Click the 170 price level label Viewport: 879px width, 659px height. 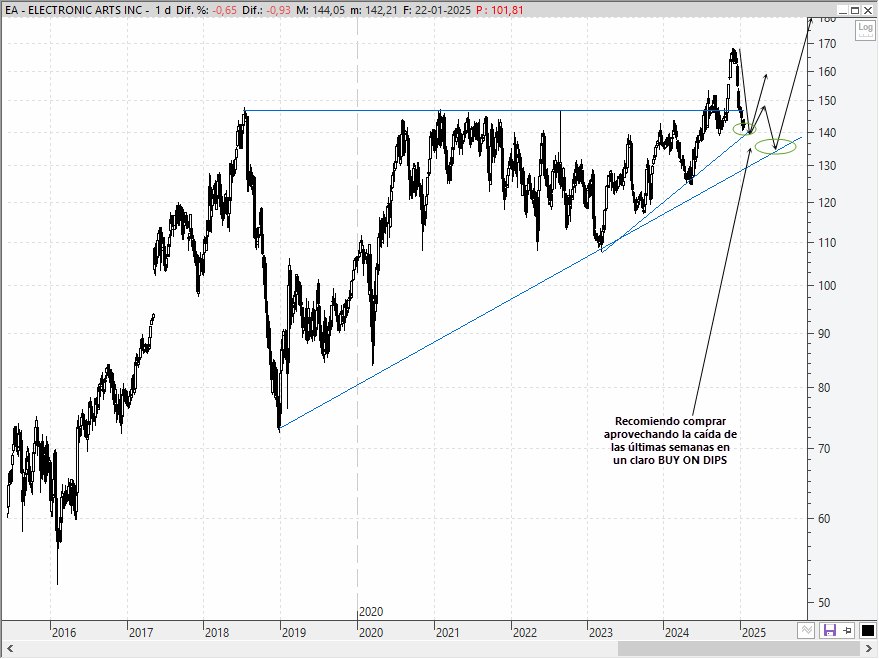point(827,44)
